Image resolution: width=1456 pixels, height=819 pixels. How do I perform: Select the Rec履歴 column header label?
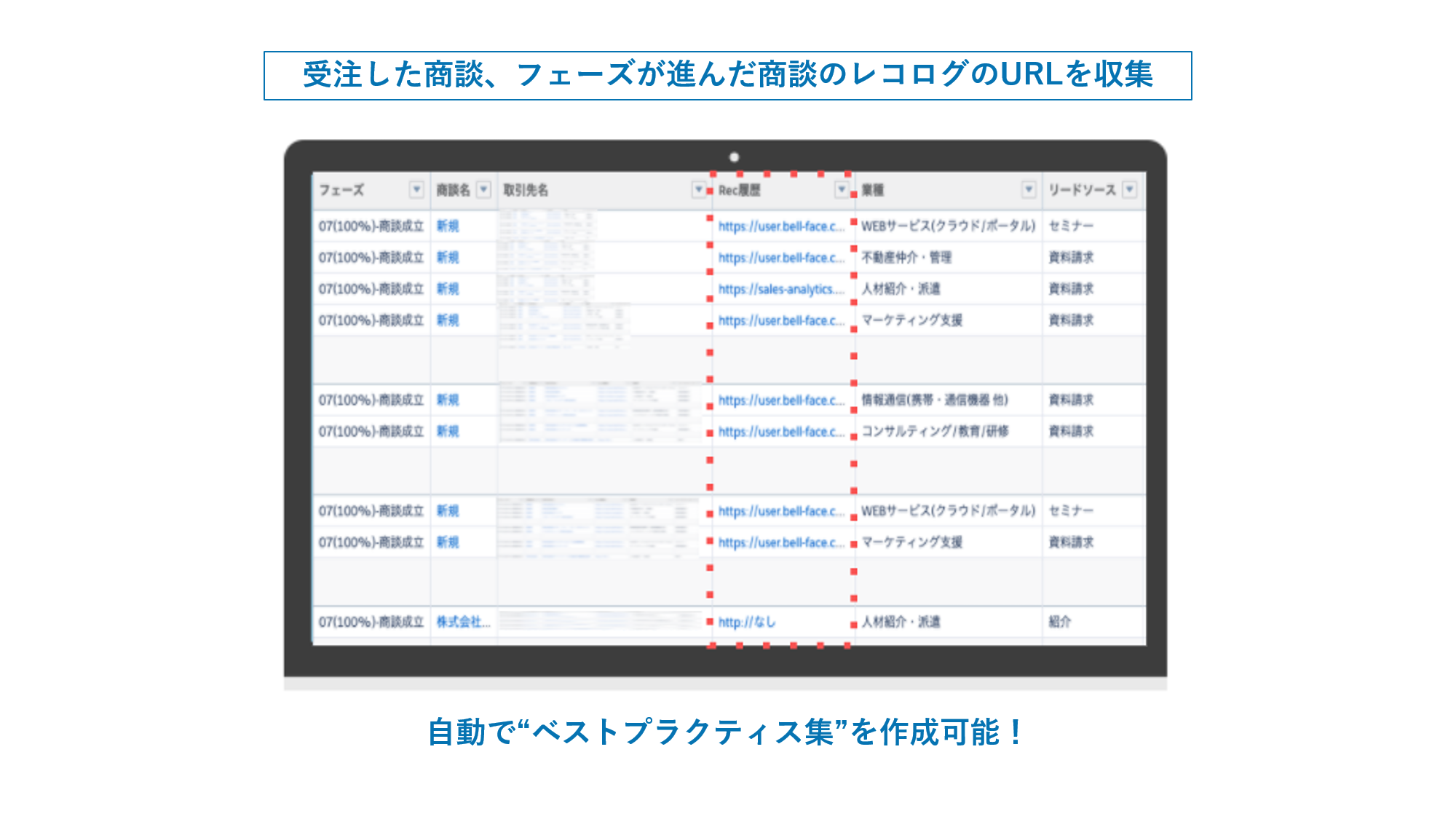pyautogui.click(x=739, y=190)
